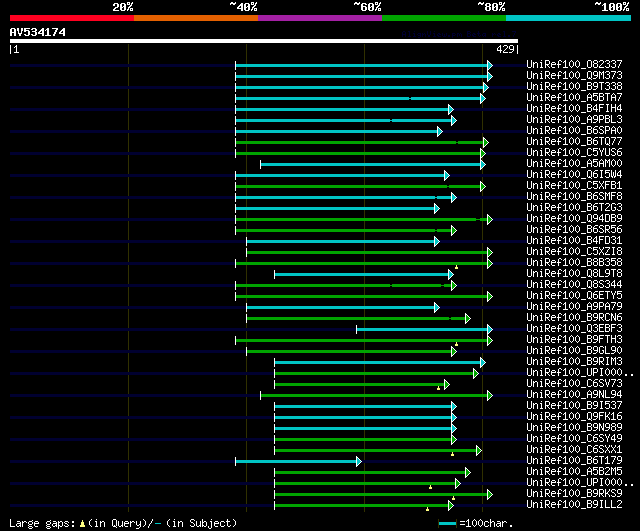
Task: Click the green ~80% legend color segment
Action: [x=444, y=18]
